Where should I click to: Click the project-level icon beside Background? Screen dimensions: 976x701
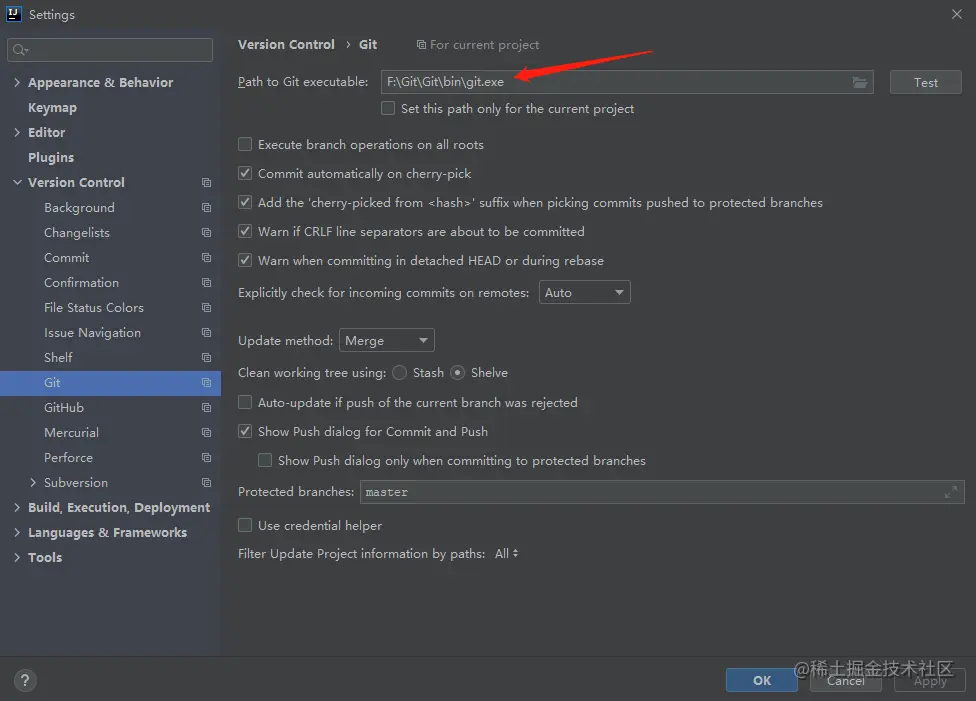[207, 207]
